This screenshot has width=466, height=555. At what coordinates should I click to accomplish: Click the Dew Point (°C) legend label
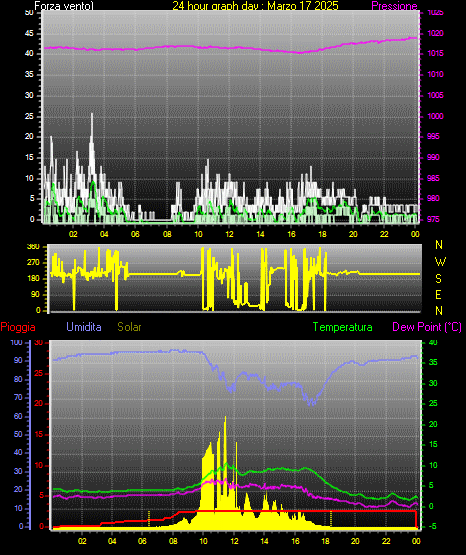(427, 327)
